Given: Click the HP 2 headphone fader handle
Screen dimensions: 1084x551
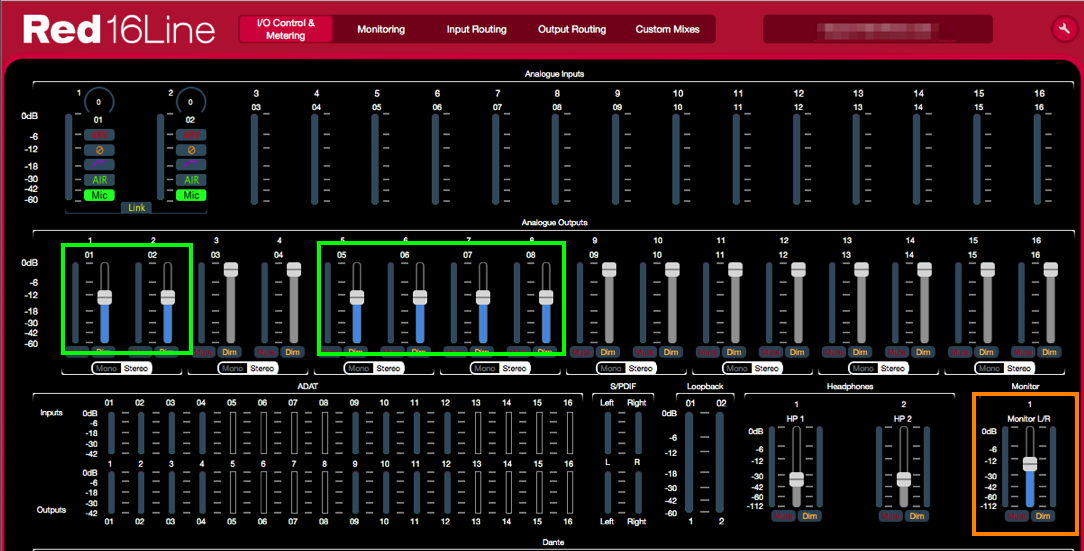Looking at the screenshot, I should pos(904,479).
